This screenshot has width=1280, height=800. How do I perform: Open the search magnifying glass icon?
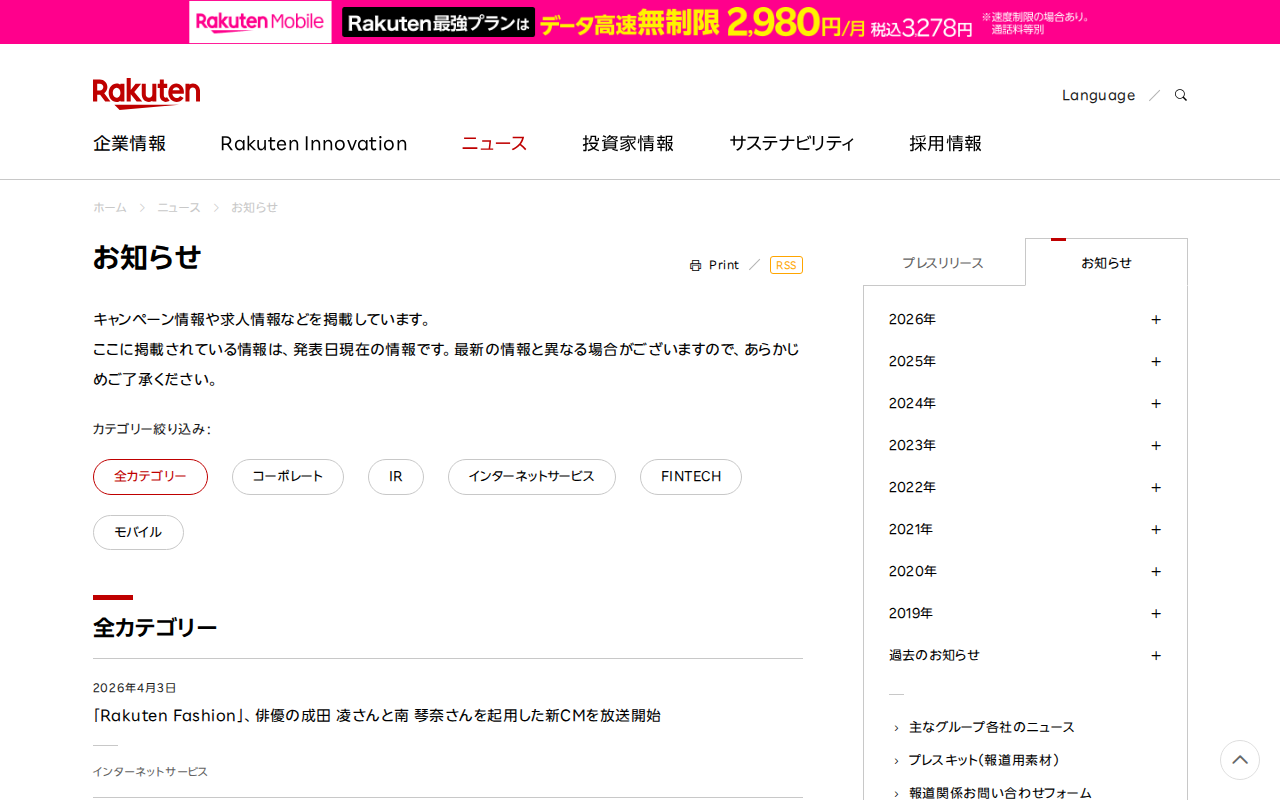click(x=1180, y=94)
